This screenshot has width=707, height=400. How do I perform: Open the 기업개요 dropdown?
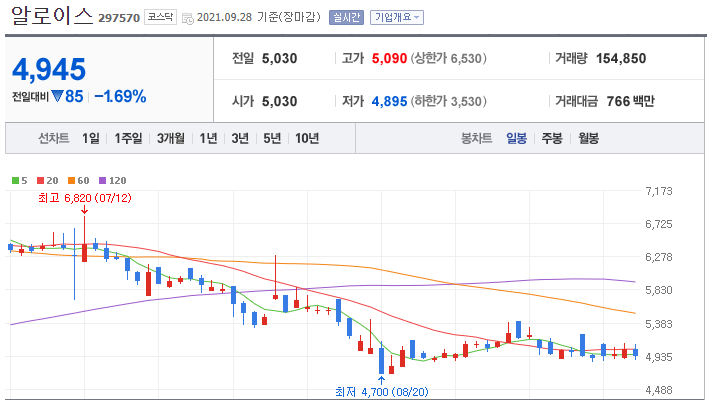[x=397, y=18]
